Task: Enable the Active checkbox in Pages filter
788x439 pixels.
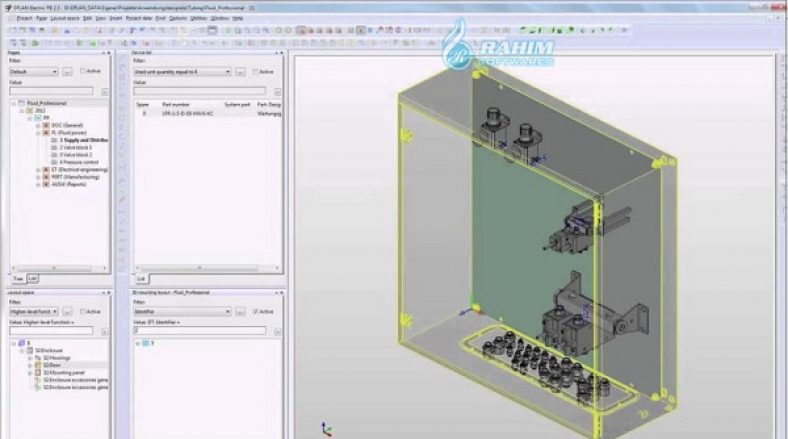Action: point(83,71)
